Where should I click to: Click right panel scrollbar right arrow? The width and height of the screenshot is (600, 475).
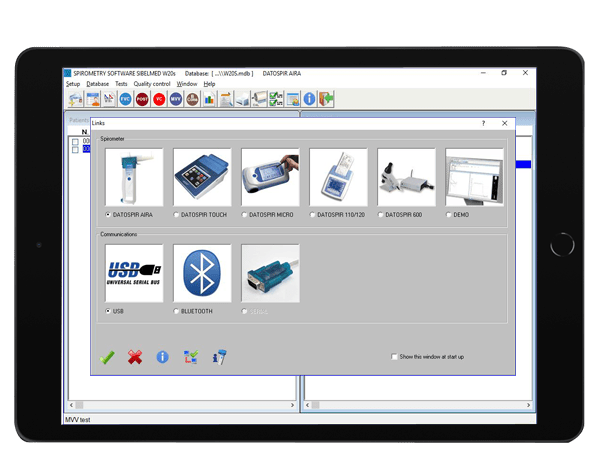tap(528, 405)
